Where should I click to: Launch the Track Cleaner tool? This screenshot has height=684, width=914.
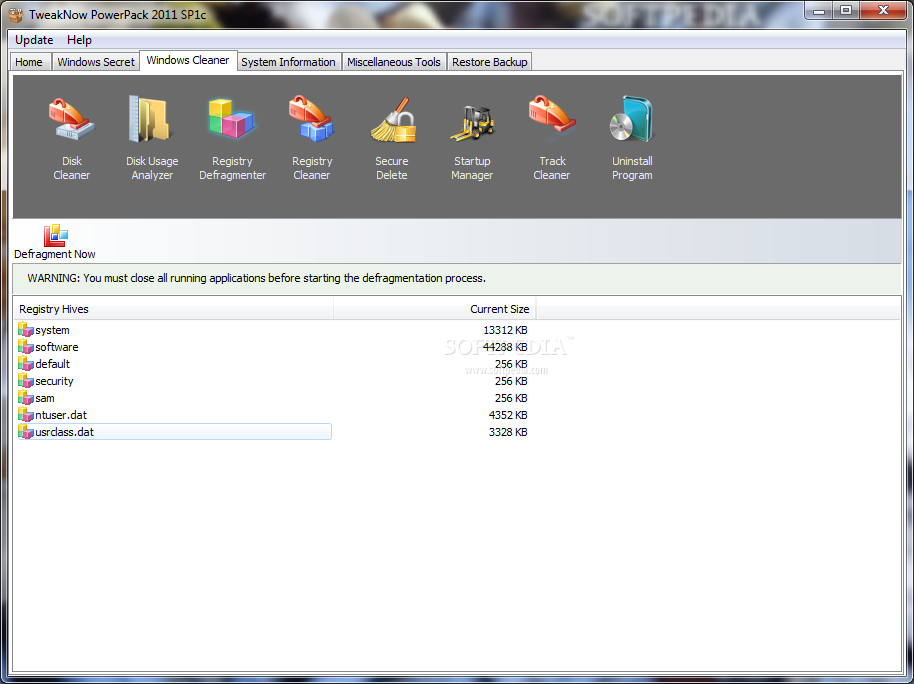click(x=551, y=139)
